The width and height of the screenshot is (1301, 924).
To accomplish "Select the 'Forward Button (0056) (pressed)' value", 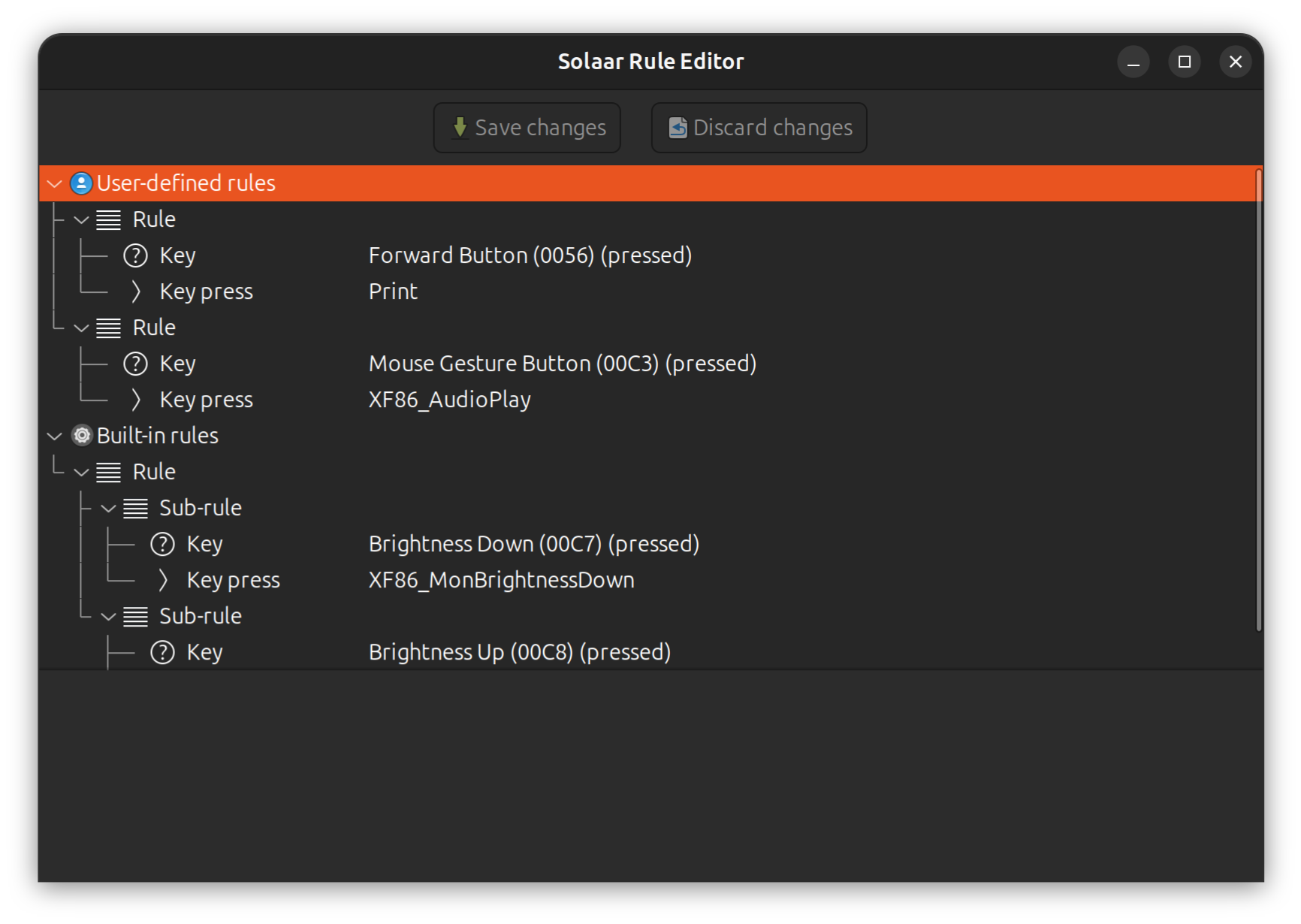I will (x=530, y=255).
